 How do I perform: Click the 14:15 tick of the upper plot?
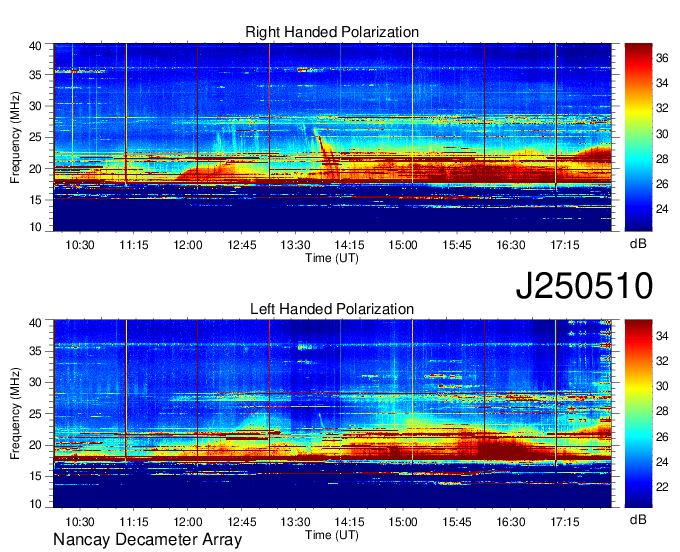click(349, 245)
